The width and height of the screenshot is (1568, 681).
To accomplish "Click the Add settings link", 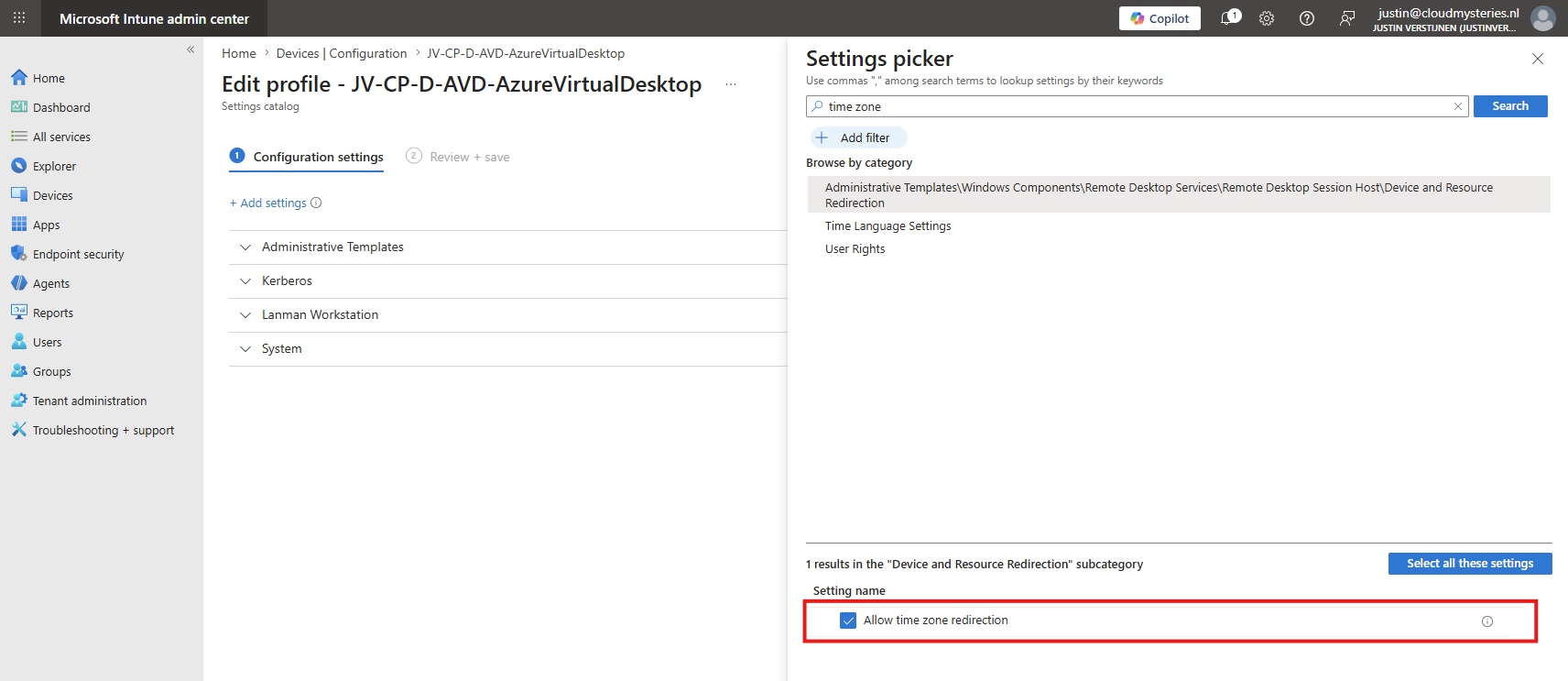I will [x=268, y=203].
